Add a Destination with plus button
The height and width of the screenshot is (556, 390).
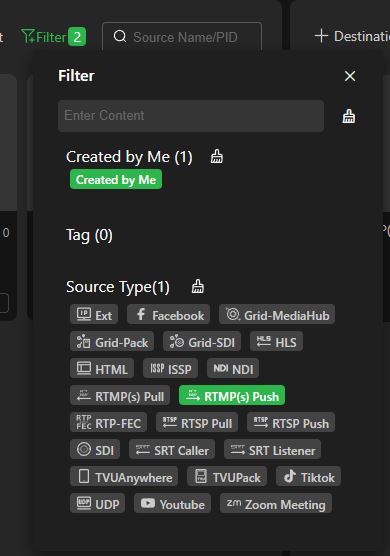[x=352, y=36]
